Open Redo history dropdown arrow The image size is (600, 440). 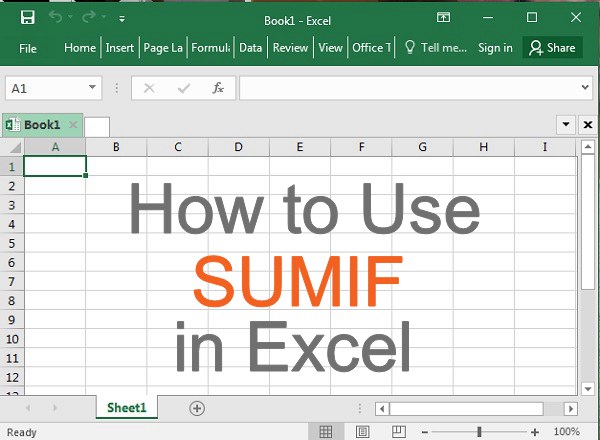(104, 17)
